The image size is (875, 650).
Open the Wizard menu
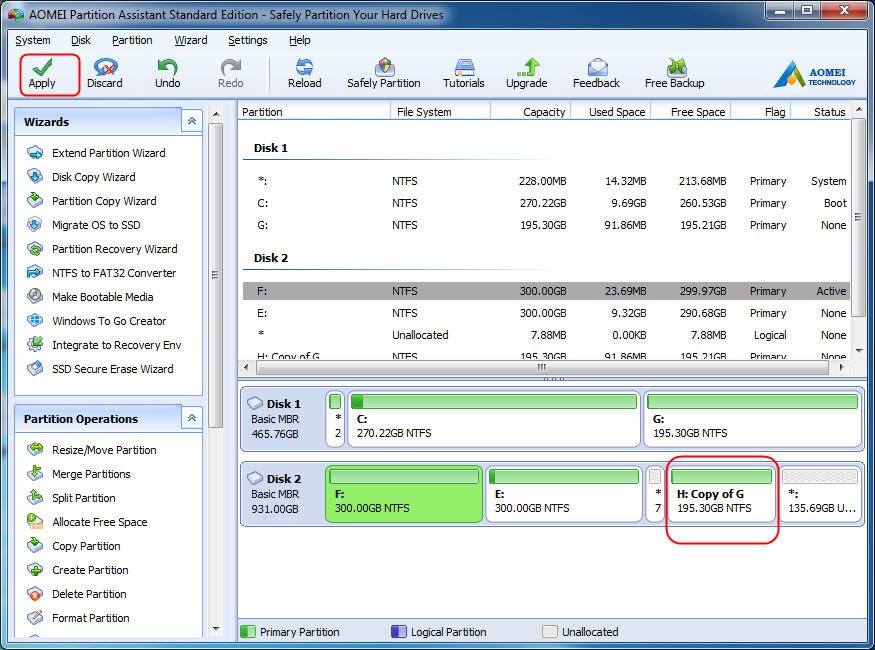[190, 40]
